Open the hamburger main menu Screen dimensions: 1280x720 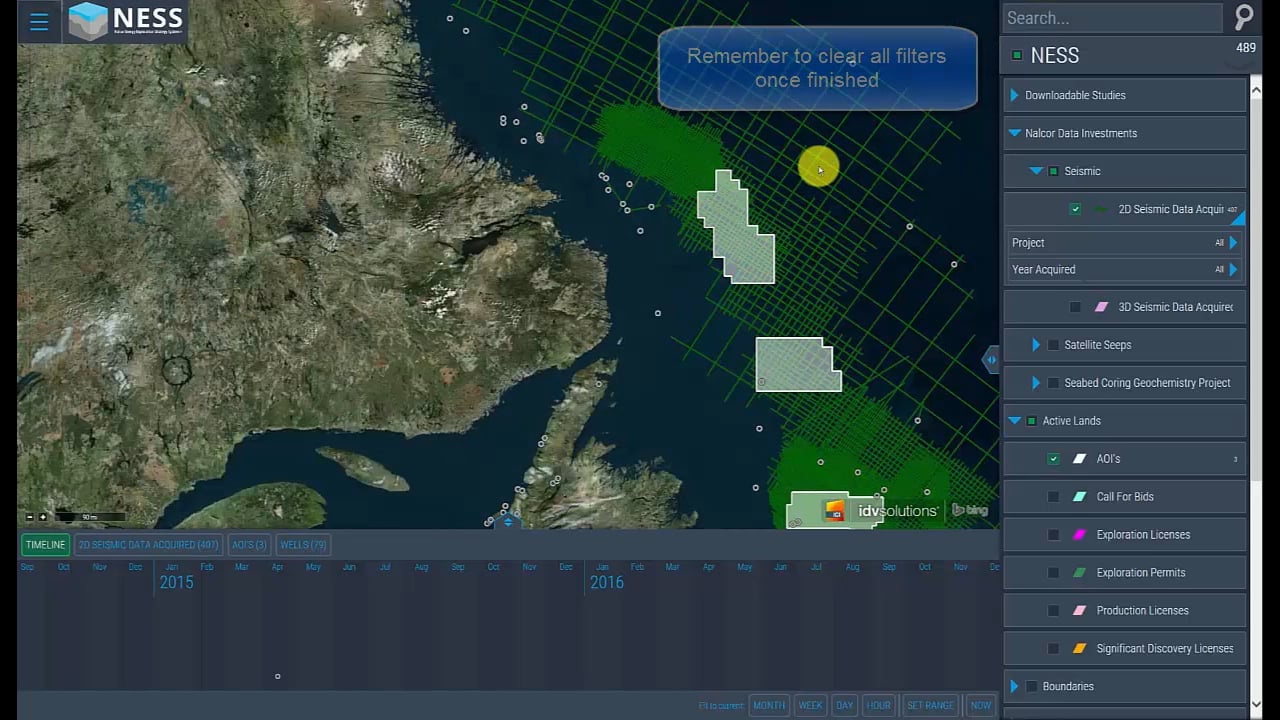[x=39, y=22]
